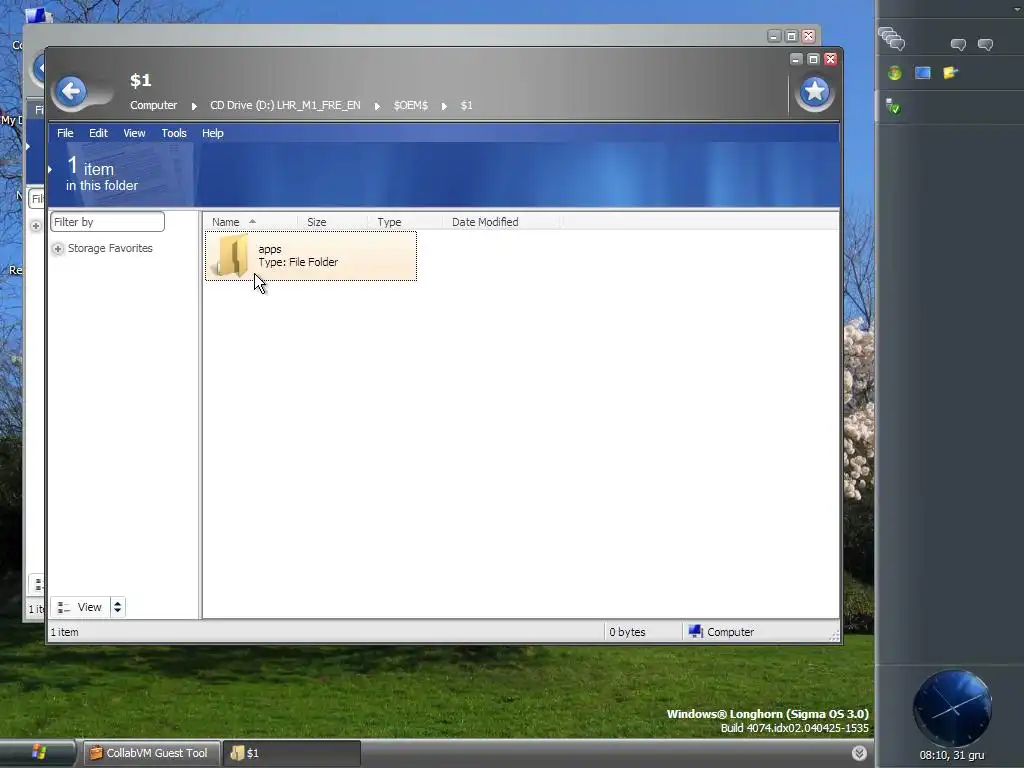Sort by the Size column header
This screenshot has width=1024, height=768.
[332, 222]
